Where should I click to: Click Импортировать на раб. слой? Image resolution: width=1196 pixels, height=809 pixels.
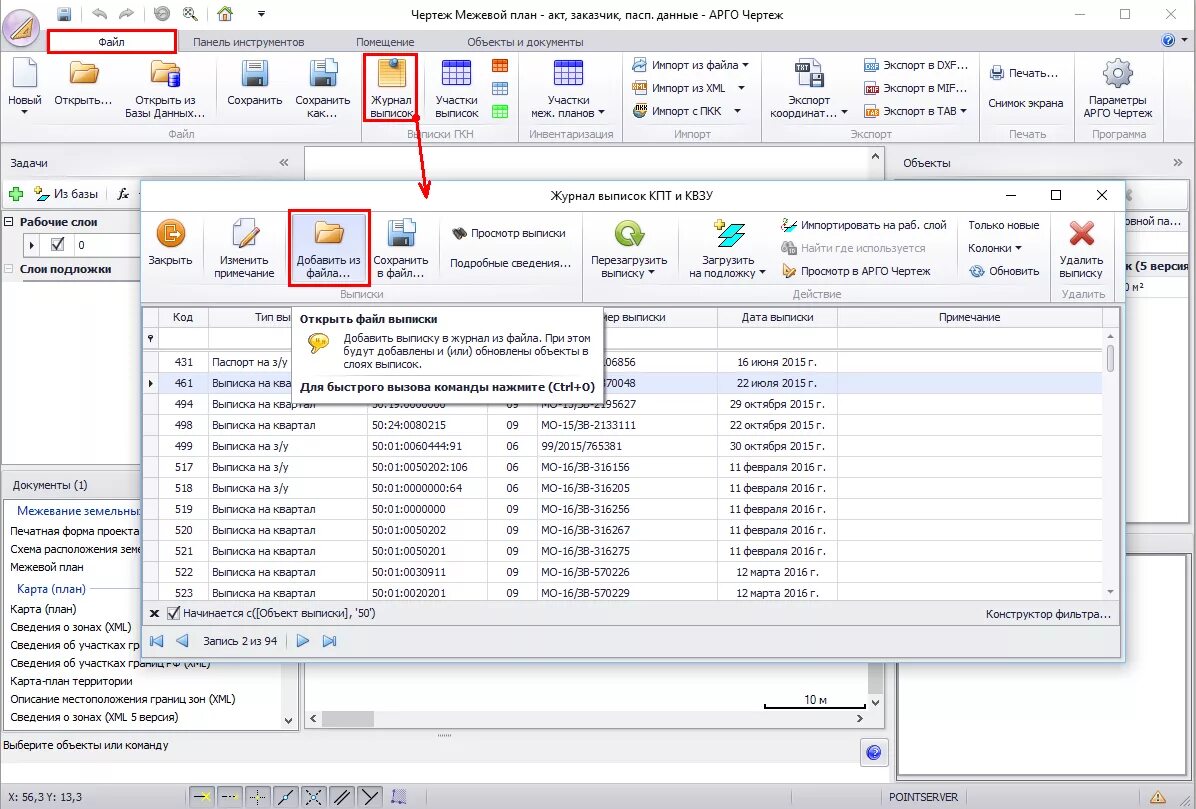[863, 225]
